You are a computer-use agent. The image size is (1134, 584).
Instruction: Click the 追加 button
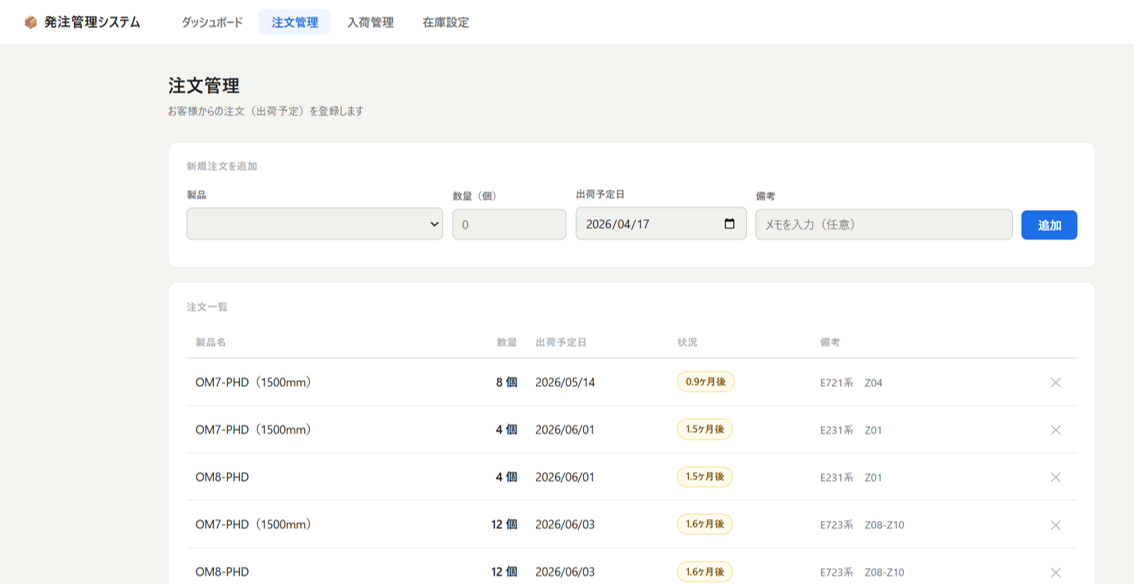pos(1049,225)
